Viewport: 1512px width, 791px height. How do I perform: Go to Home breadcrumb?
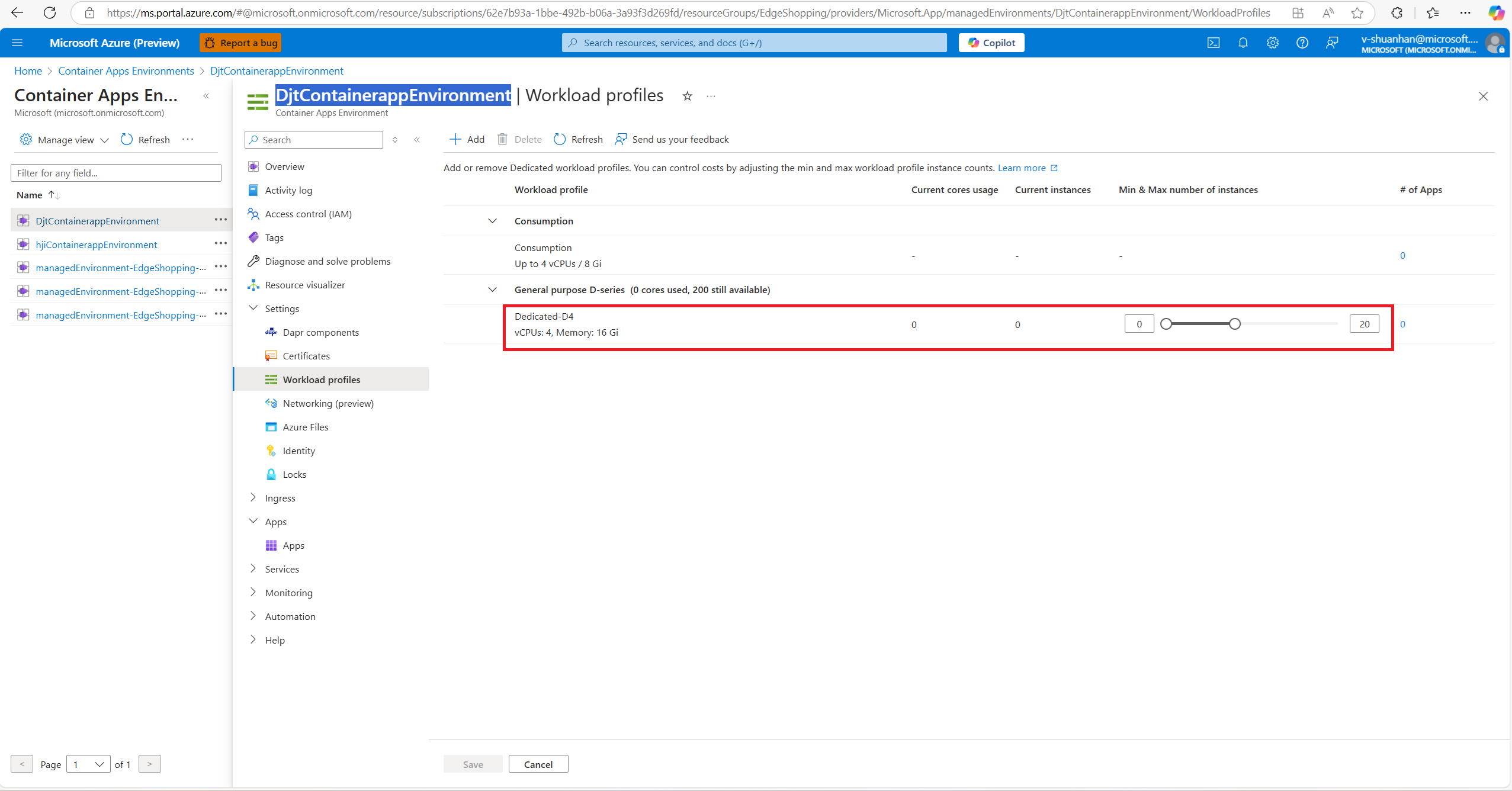point(28,71)
